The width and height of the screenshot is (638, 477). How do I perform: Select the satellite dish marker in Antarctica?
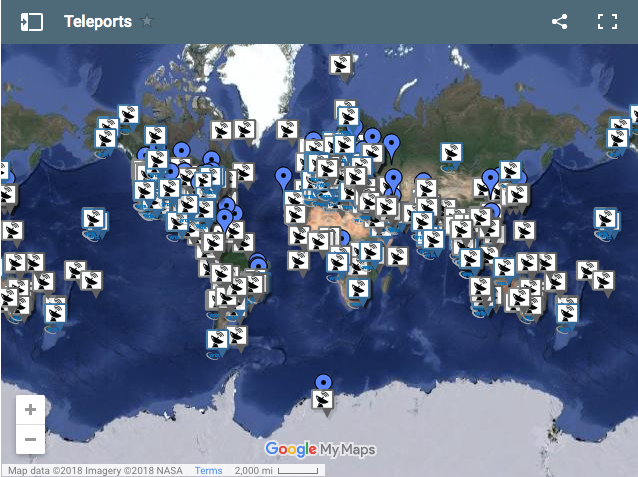[x=323, y=401]
